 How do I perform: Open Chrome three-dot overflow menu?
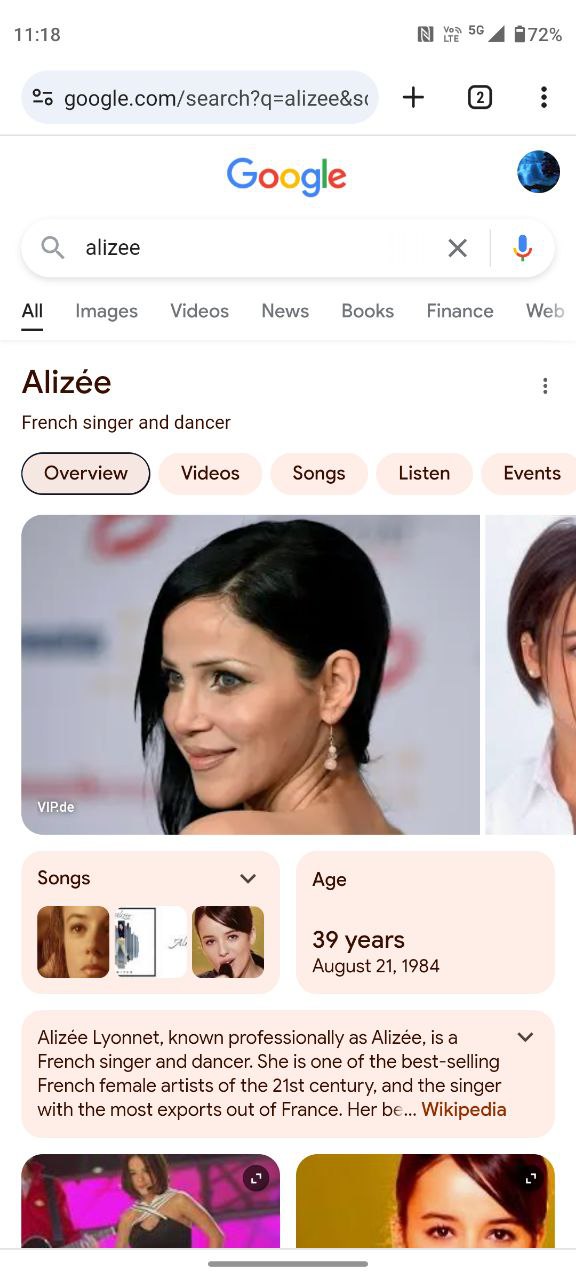click(x=543, y=97)
